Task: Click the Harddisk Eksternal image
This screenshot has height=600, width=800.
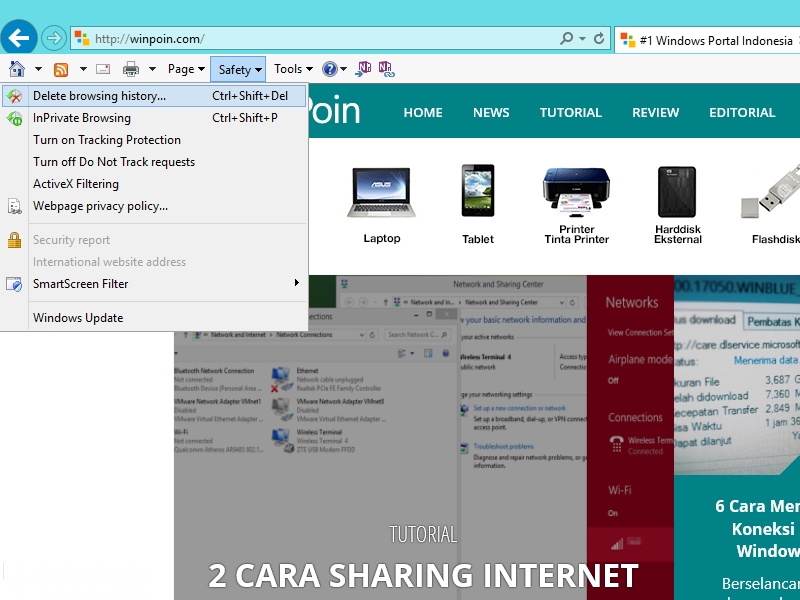Action: [677, 192]
